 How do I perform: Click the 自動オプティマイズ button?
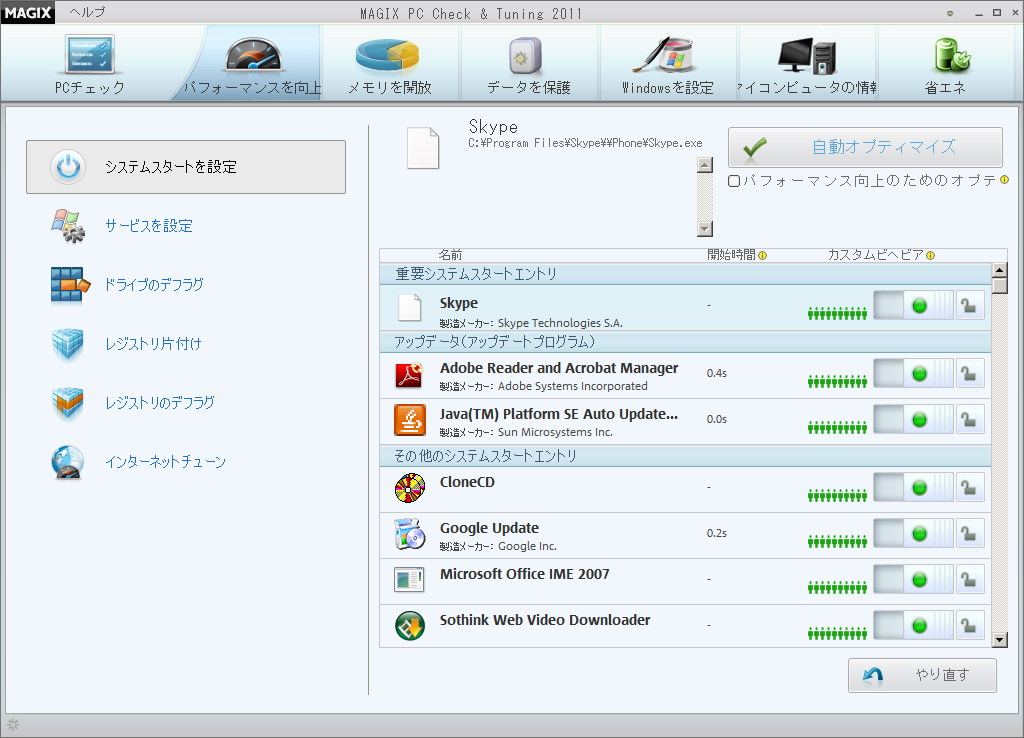pos(865,147)
